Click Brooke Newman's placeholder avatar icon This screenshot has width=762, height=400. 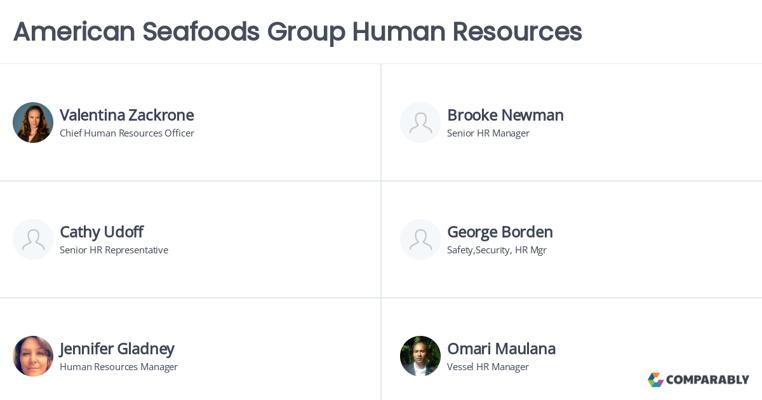(x=420, y=122)
